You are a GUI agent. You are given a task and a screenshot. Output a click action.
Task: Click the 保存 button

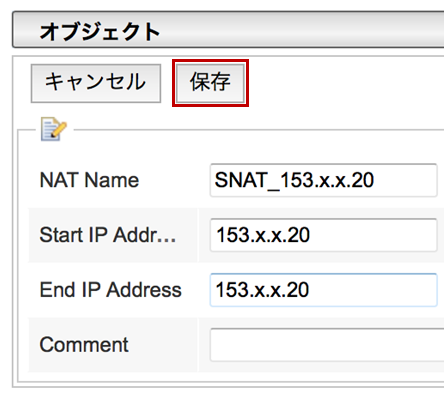(x=210, y=83)
